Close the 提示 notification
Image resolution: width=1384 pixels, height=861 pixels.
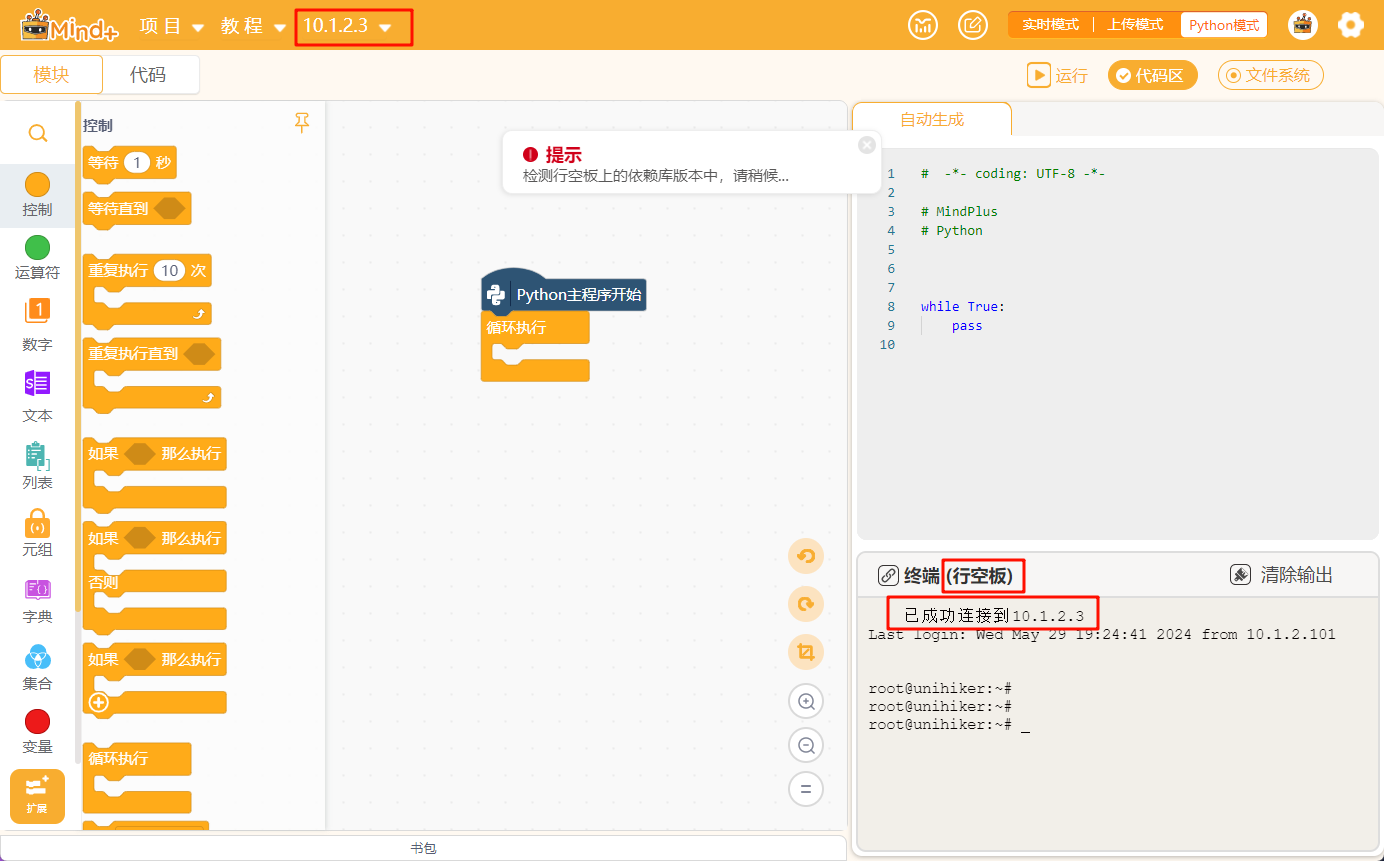tap(867, 145)
